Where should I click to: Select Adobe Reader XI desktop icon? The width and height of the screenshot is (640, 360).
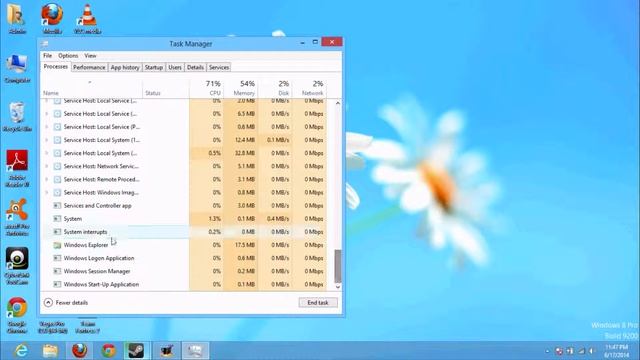[x=17, y=168]
